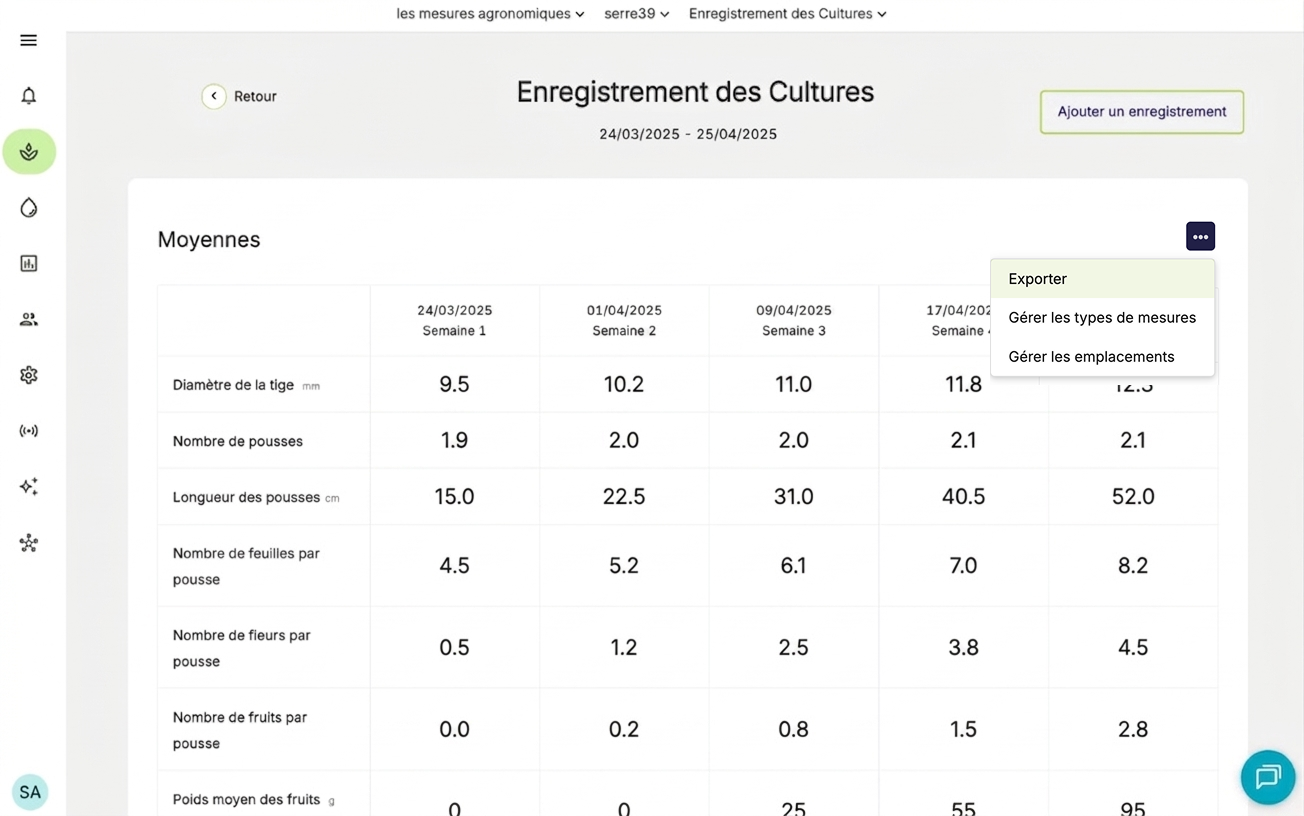Viewport: 1304px width, 816px height.
Task: Click 'Nombre de fleurs par pousse' row label
Action: point(241,648)
